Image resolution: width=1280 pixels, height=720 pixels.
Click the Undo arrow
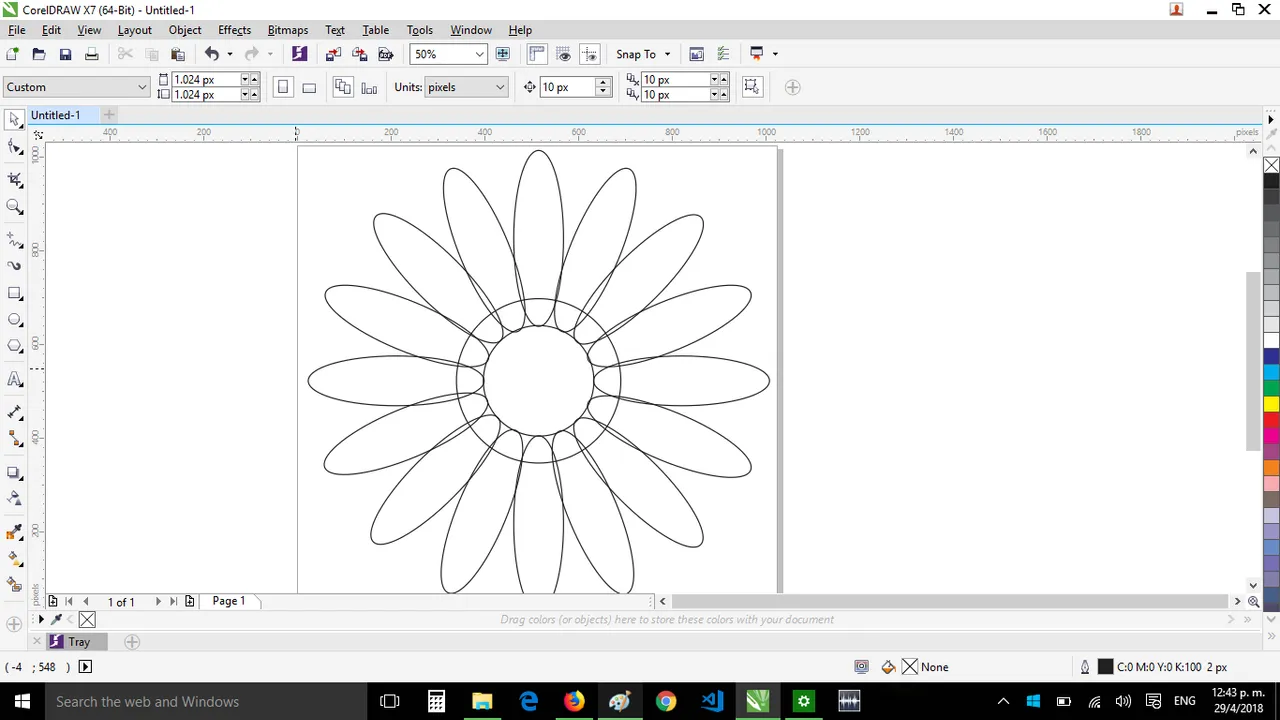click(212, 54)
